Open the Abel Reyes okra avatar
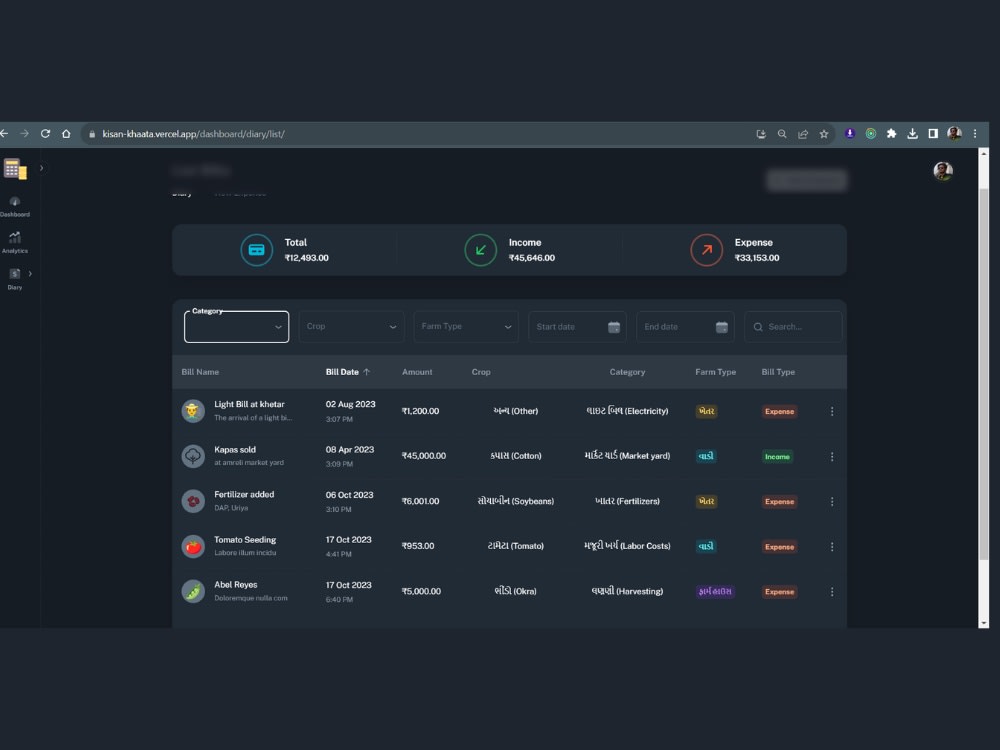Viewport: 1000px width, 750px height. click(x=193, y=591)
